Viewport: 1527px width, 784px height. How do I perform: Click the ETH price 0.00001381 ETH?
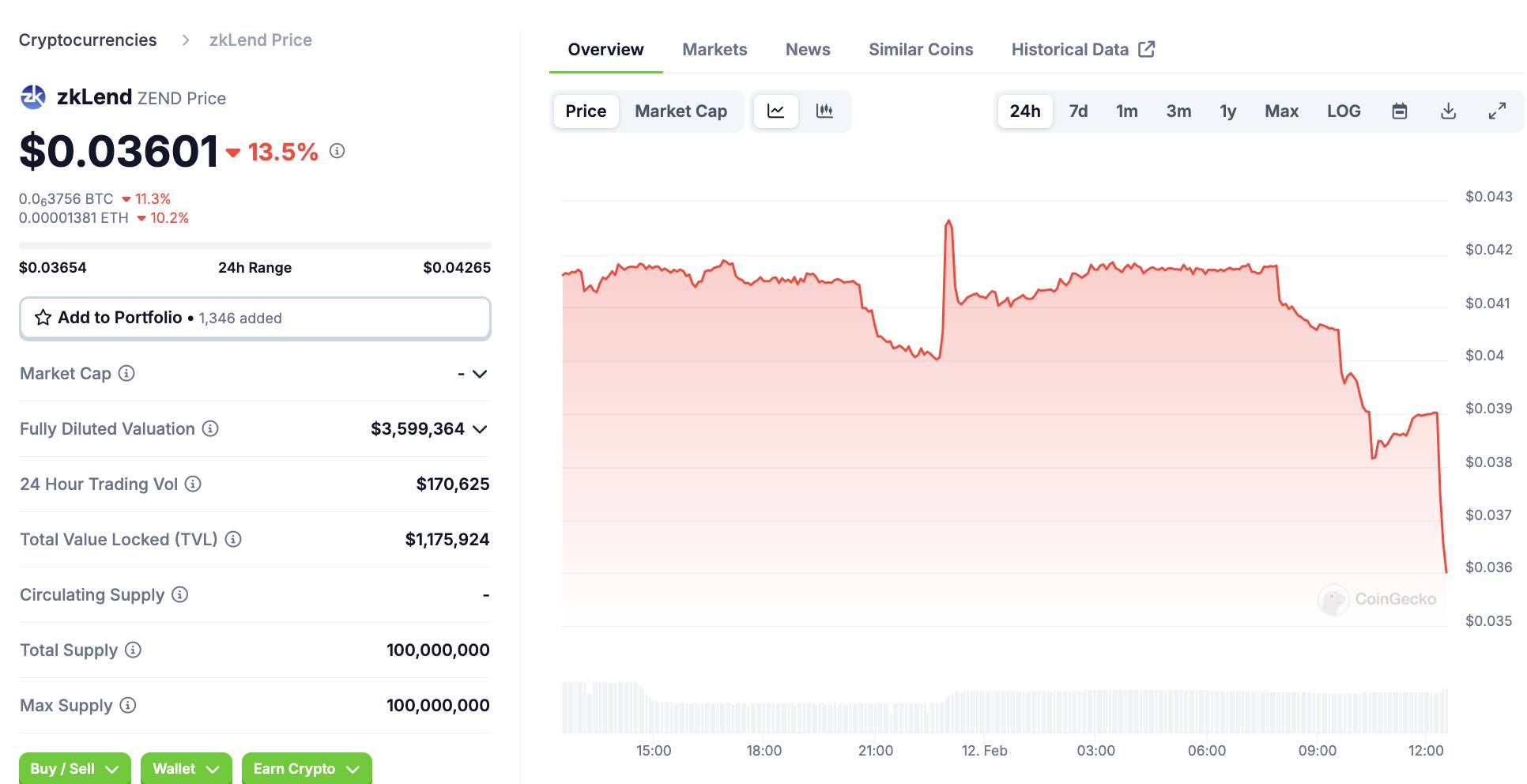pos(74,218)
